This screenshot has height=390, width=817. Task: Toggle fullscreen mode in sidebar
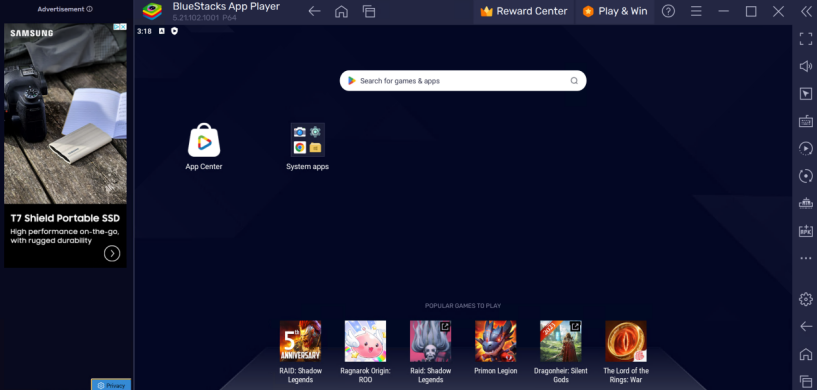[x=806, y=39]
